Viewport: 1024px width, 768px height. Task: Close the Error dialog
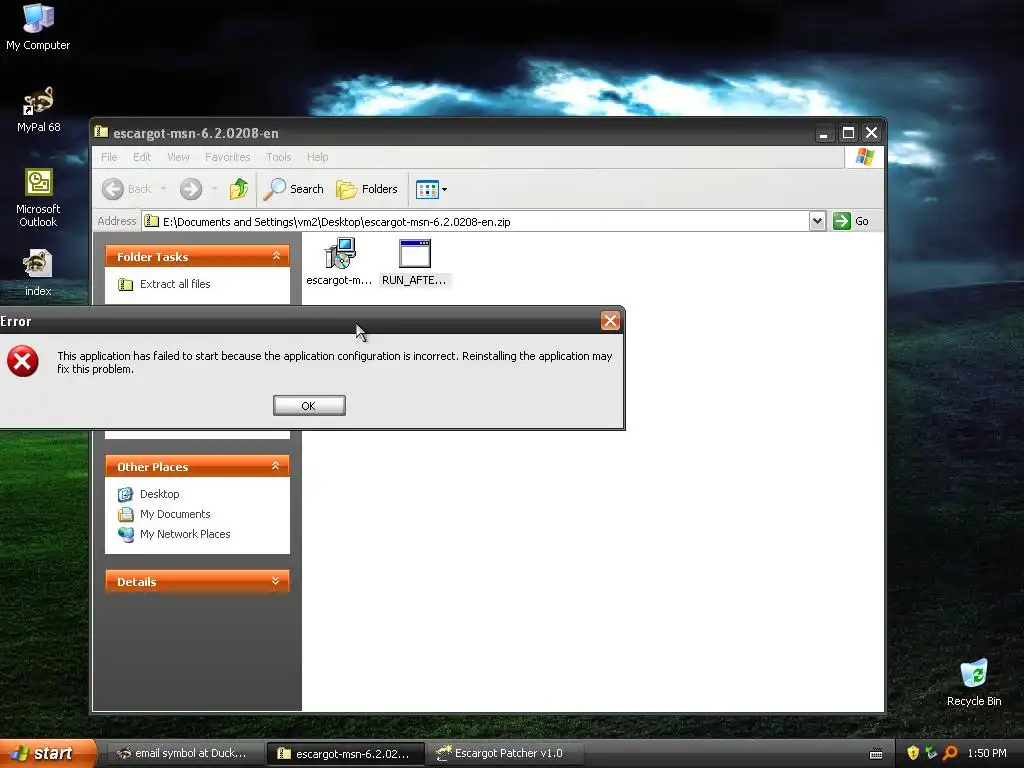click(610, 321)
